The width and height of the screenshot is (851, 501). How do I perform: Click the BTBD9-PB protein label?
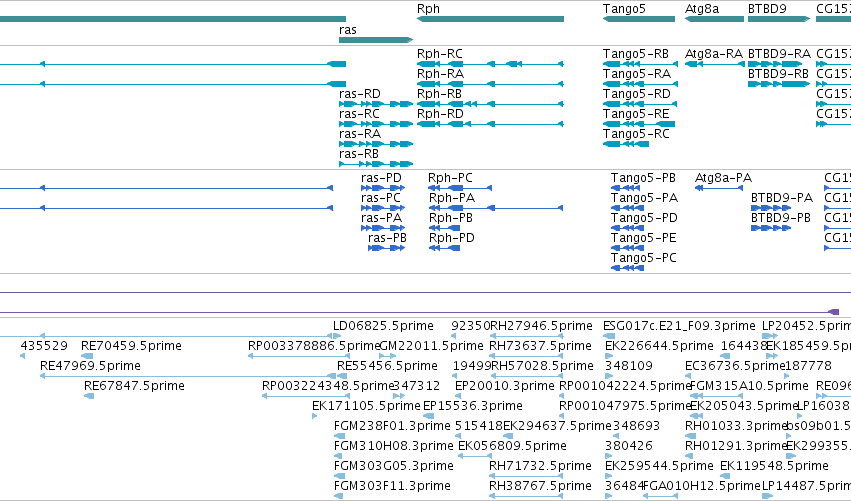(x=780, y=218)
